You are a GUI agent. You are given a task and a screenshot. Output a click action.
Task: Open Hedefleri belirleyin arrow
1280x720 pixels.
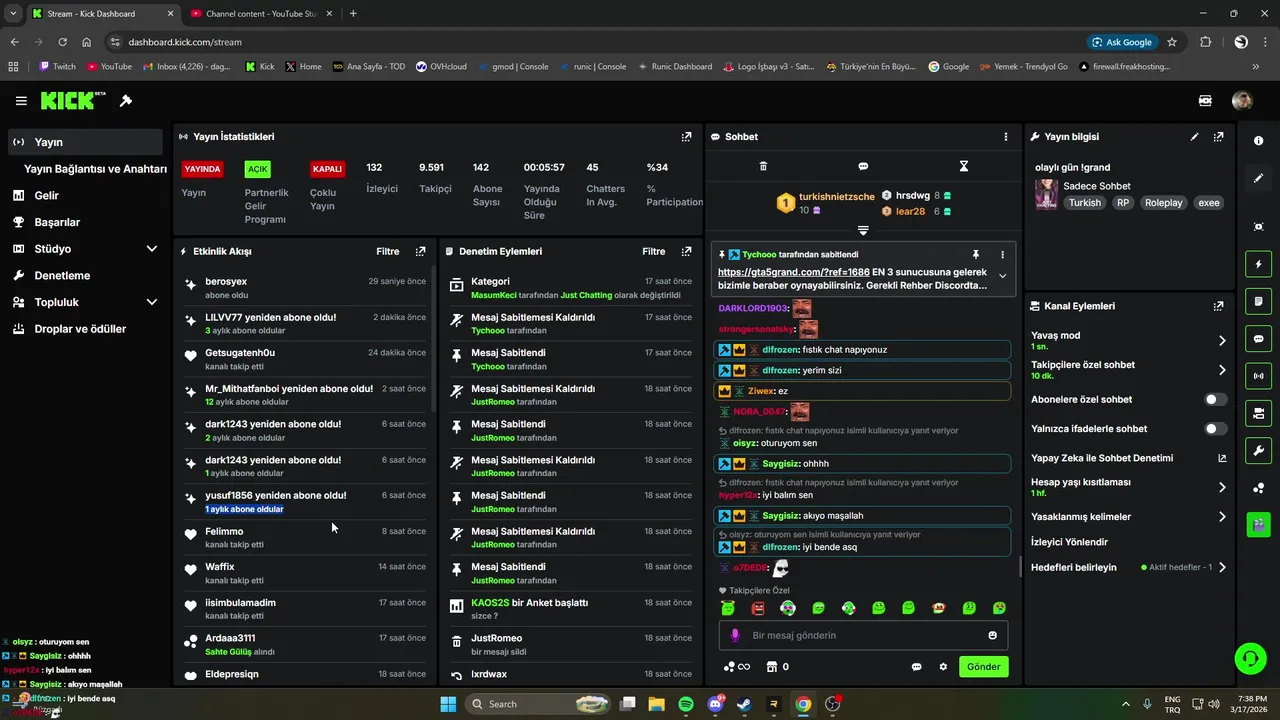point(1222,567)
